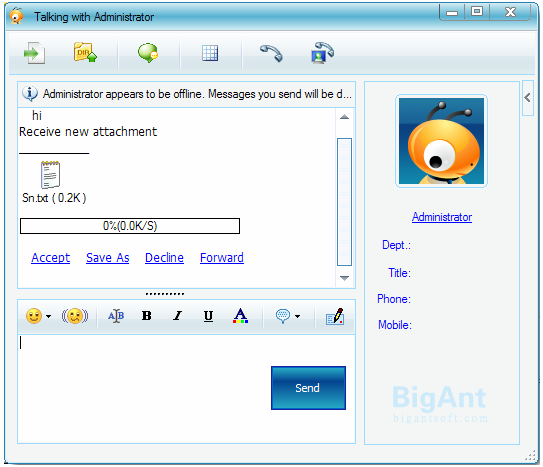Screen dimensions: 543x467
Task: Open the green chat bubble message icon
Action: click(x=148, y=53)
